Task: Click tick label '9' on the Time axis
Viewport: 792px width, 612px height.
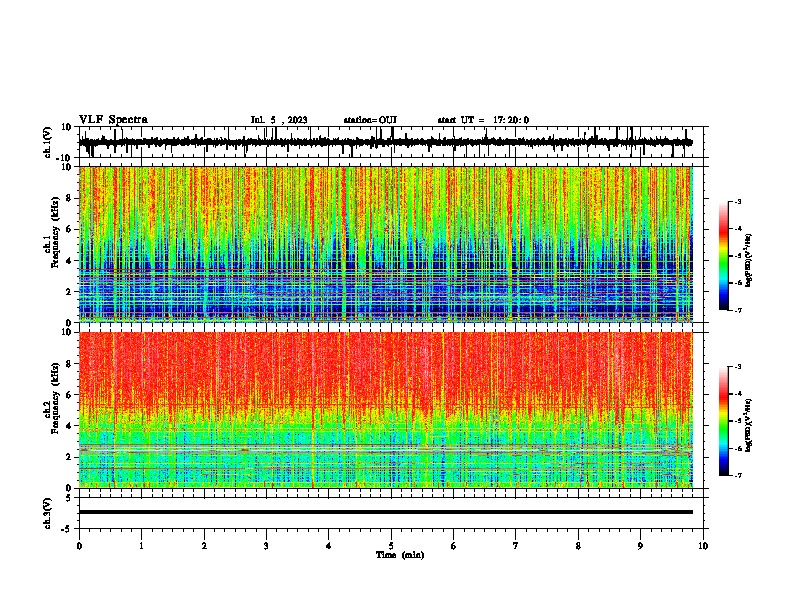Action: 640,546
